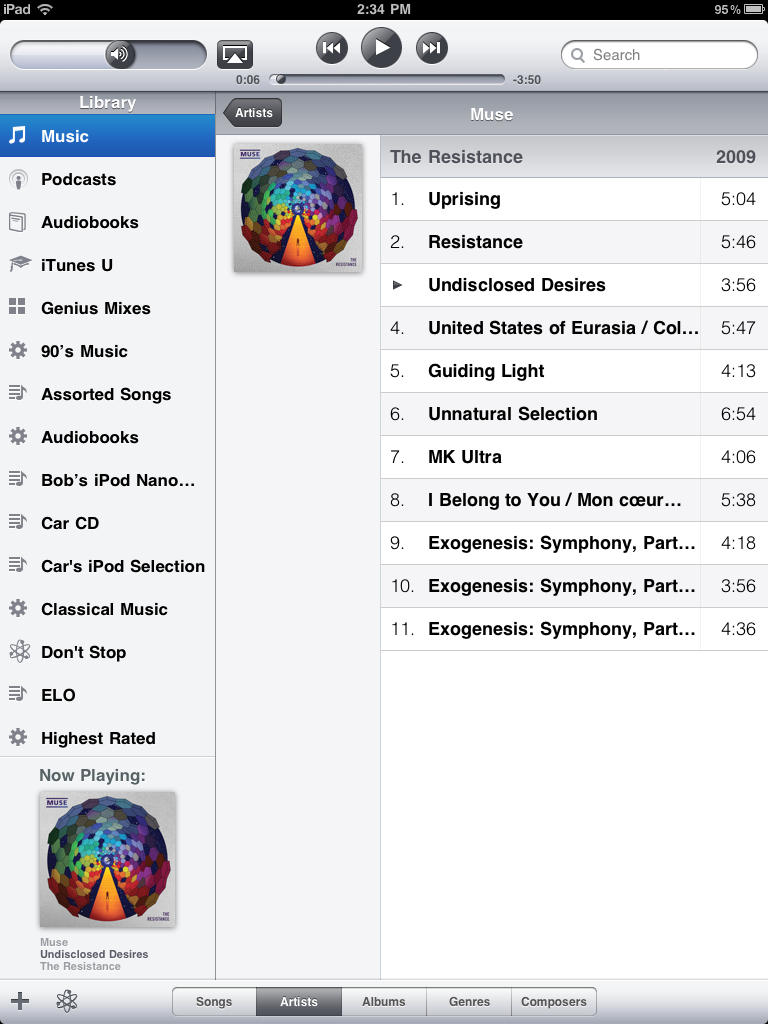Tap the AirPlay icon
The image size is (768, 1024).
(x=234, y=55)
